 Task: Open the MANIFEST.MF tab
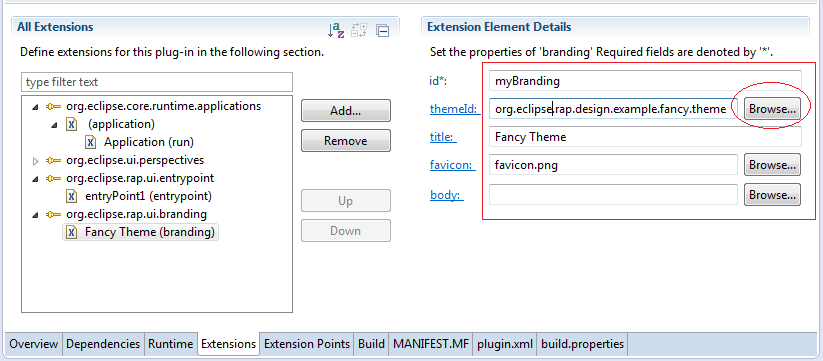coord(430,344)
